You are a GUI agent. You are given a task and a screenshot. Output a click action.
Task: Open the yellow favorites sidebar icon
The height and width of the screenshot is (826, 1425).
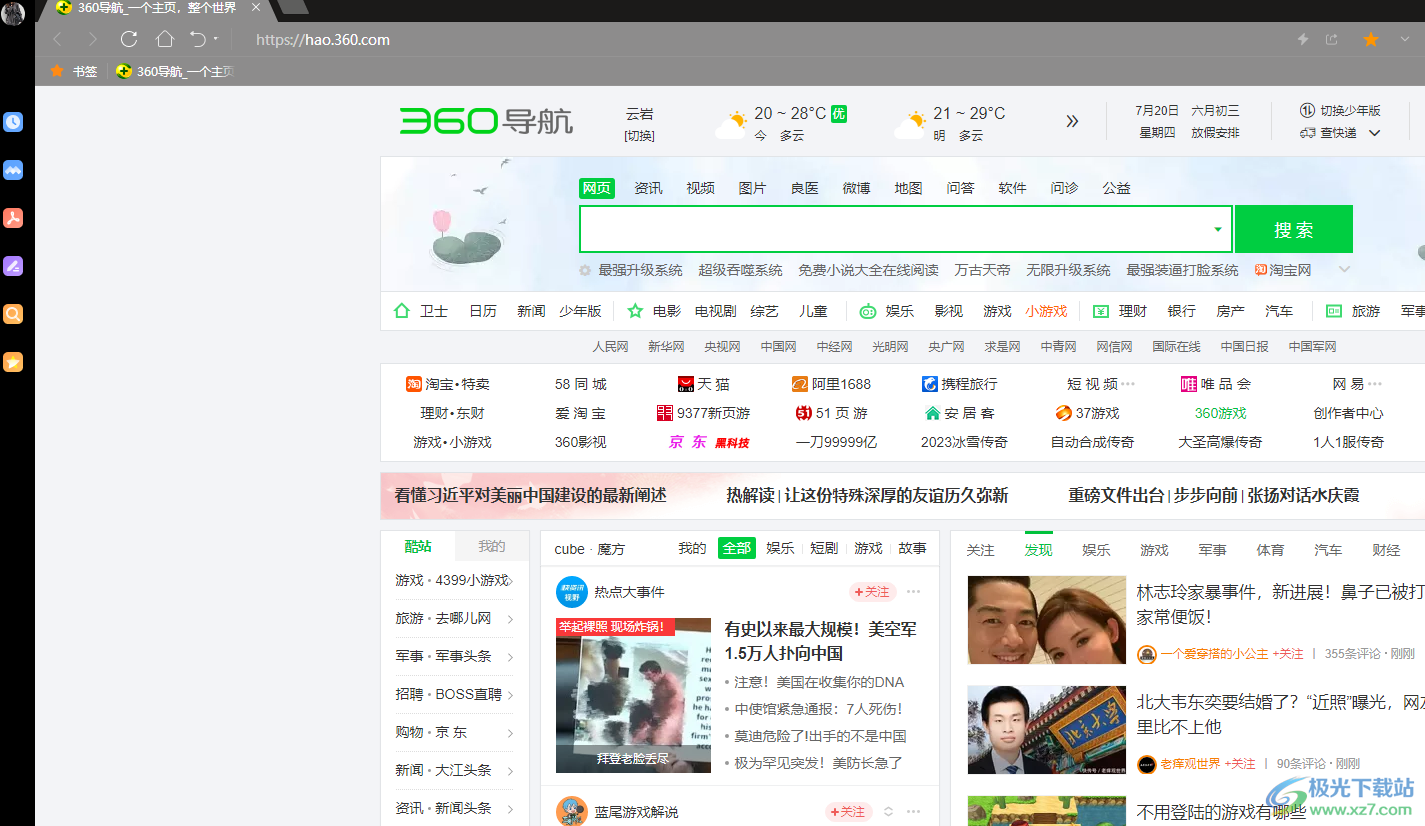click(x=13, y=362)
